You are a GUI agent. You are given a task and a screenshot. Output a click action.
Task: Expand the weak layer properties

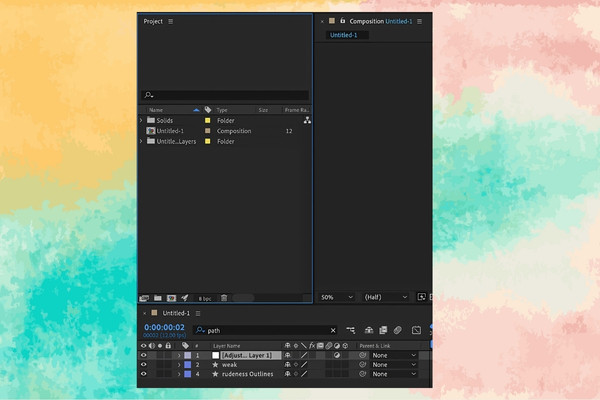179,365
